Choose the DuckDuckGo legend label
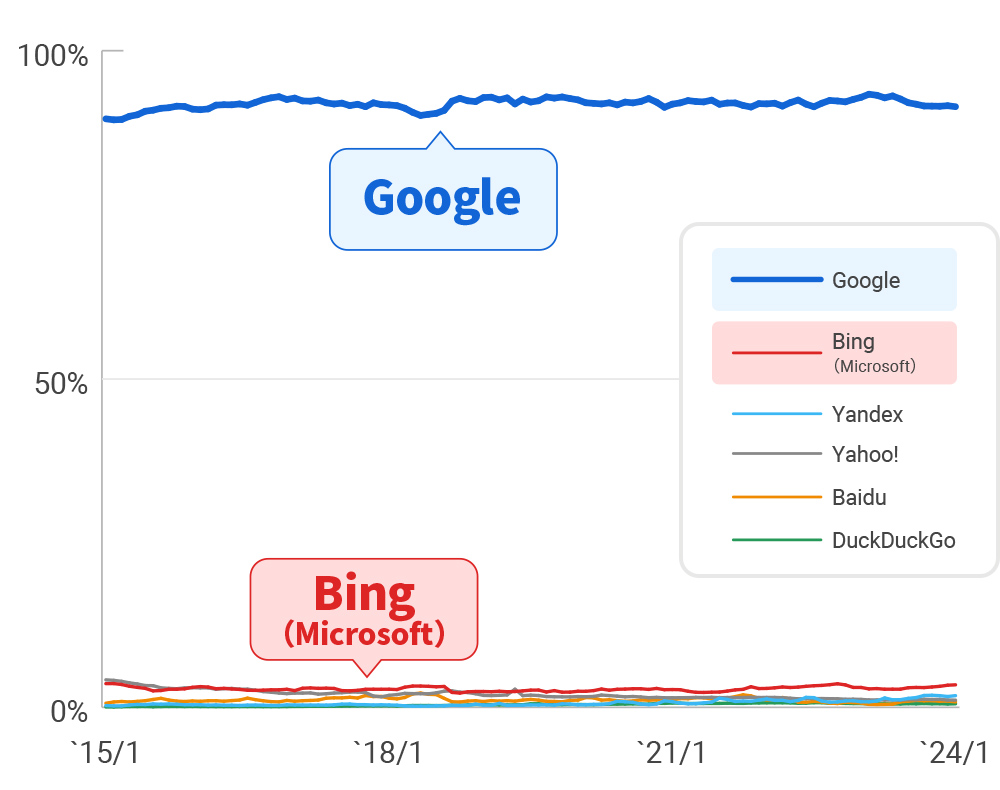Screen dimensions: 1000x790 tap(893, 540)
